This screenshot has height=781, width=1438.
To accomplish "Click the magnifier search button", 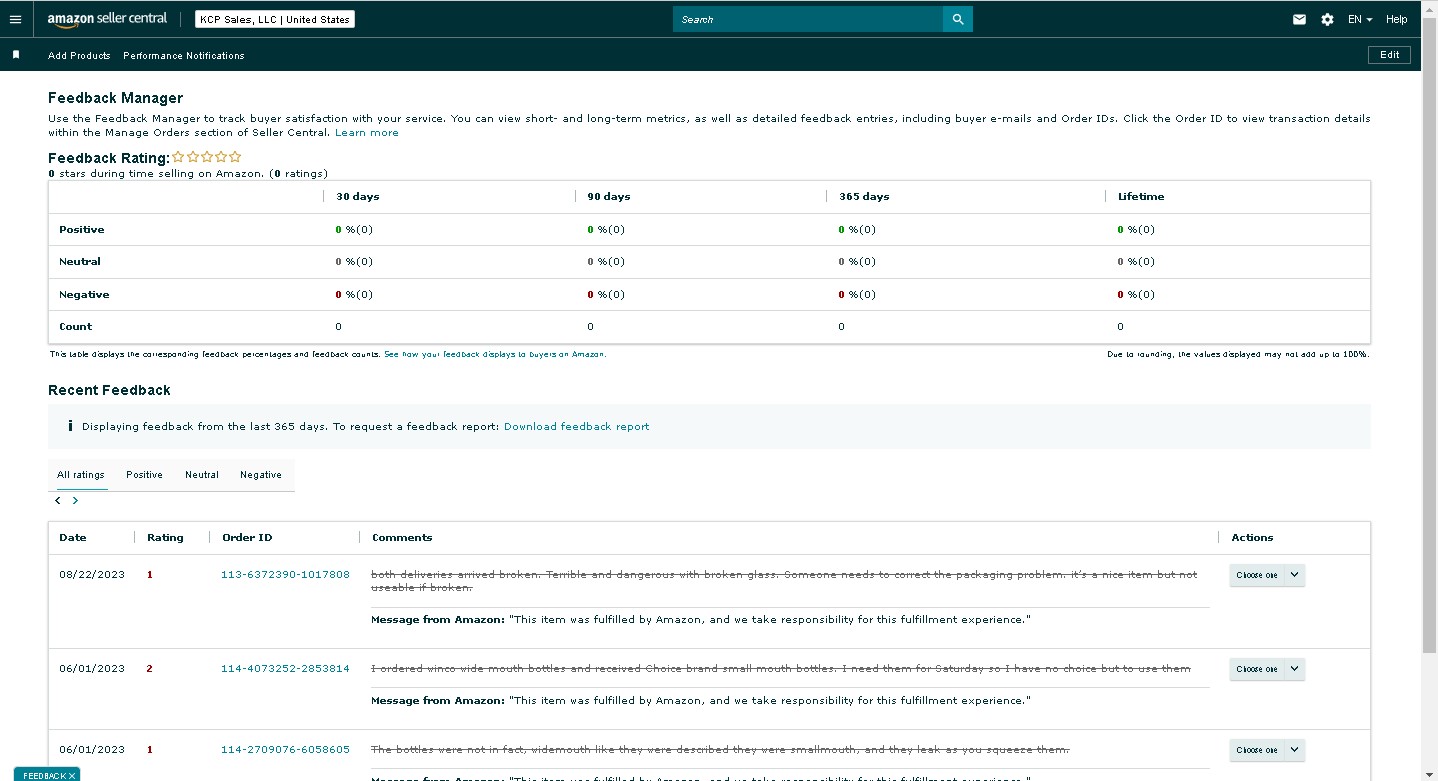I will tap(958, 19).
